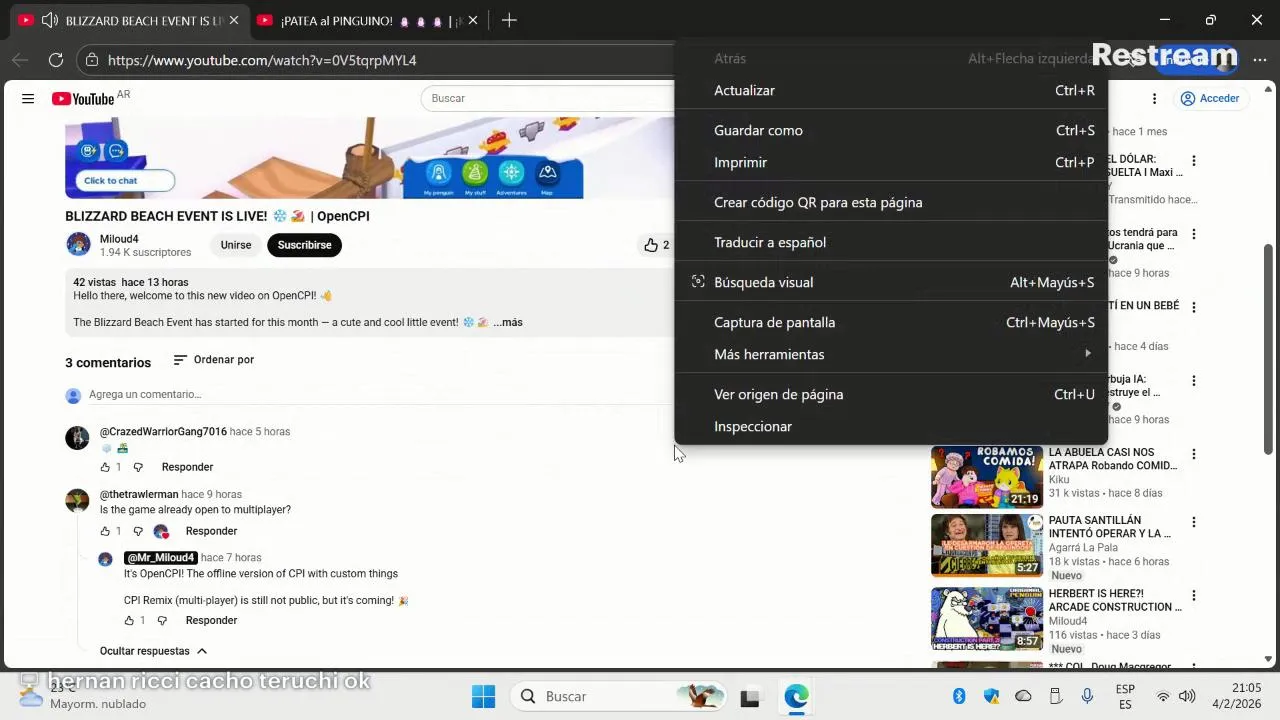Like thetrawlerman's comment
This screenshot has width=1280, height=720.
(x=105, y=531)
